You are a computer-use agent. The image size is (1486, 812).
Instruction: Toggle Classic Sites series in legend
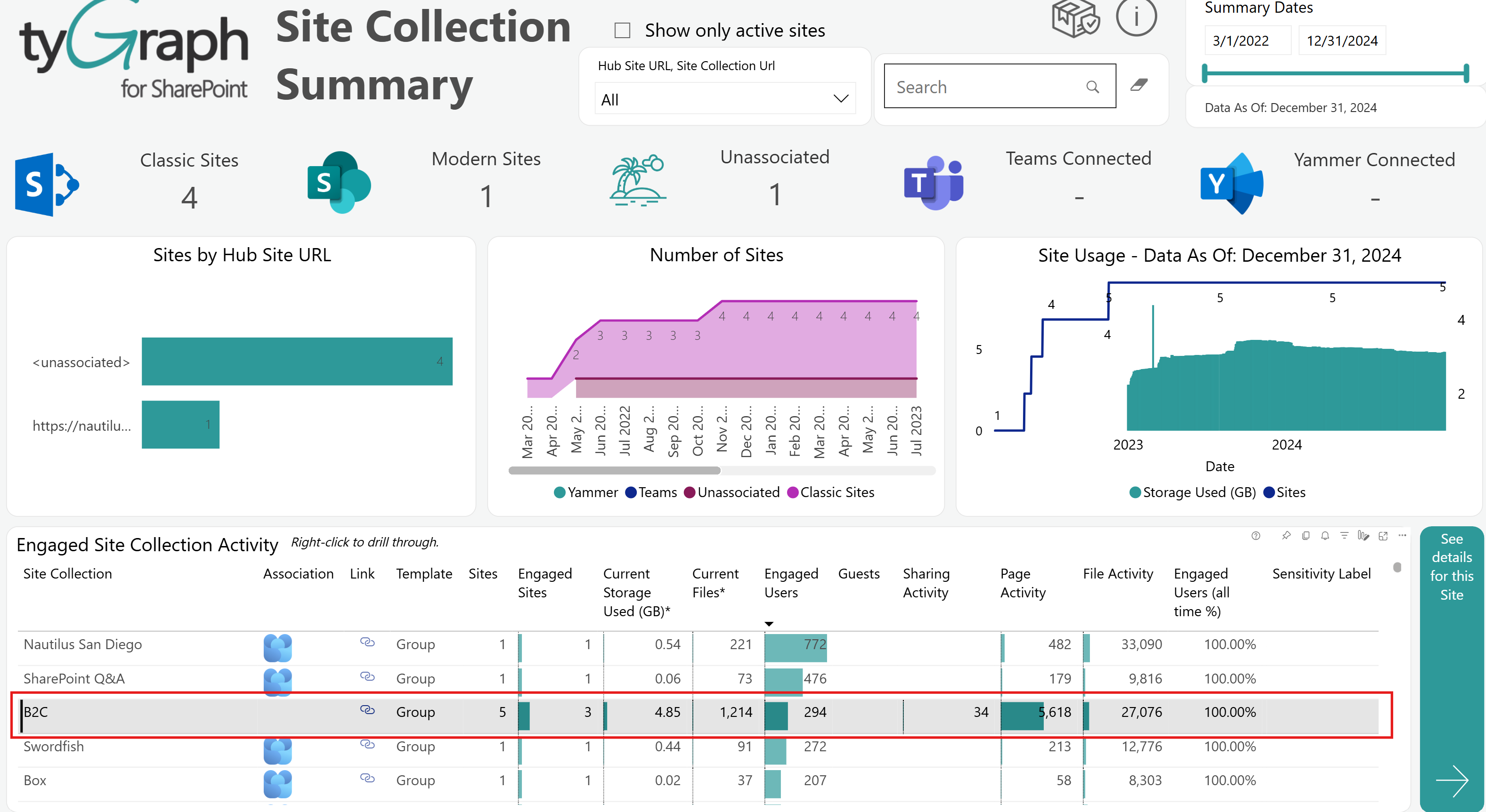point(831,492)
